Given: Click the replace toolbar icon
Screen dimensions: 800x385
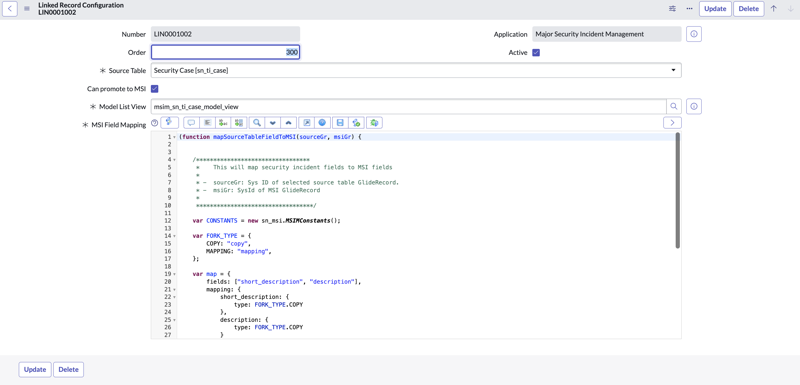Looking at the screenshot, I should [x=223, y=122].
